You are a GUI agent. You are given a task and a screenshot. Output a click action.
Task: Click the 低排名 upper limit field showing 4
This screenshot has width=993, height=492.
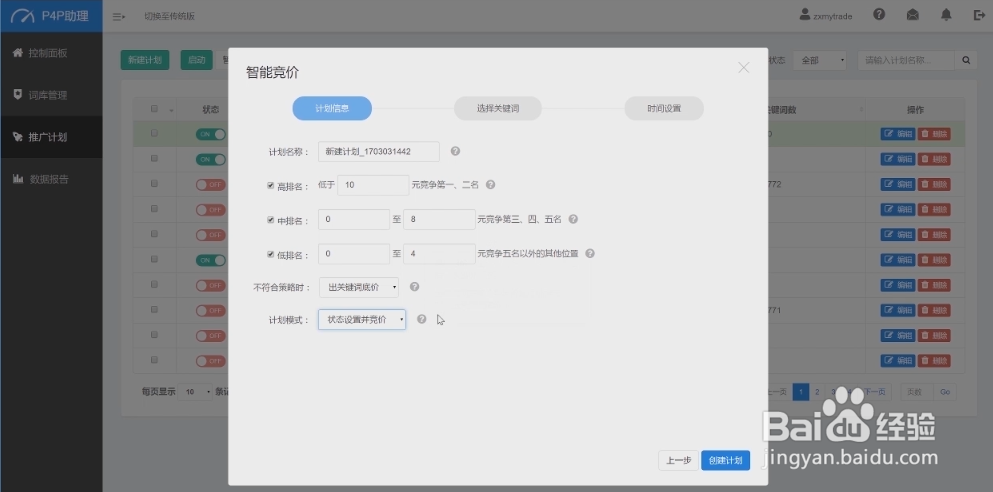440,254
